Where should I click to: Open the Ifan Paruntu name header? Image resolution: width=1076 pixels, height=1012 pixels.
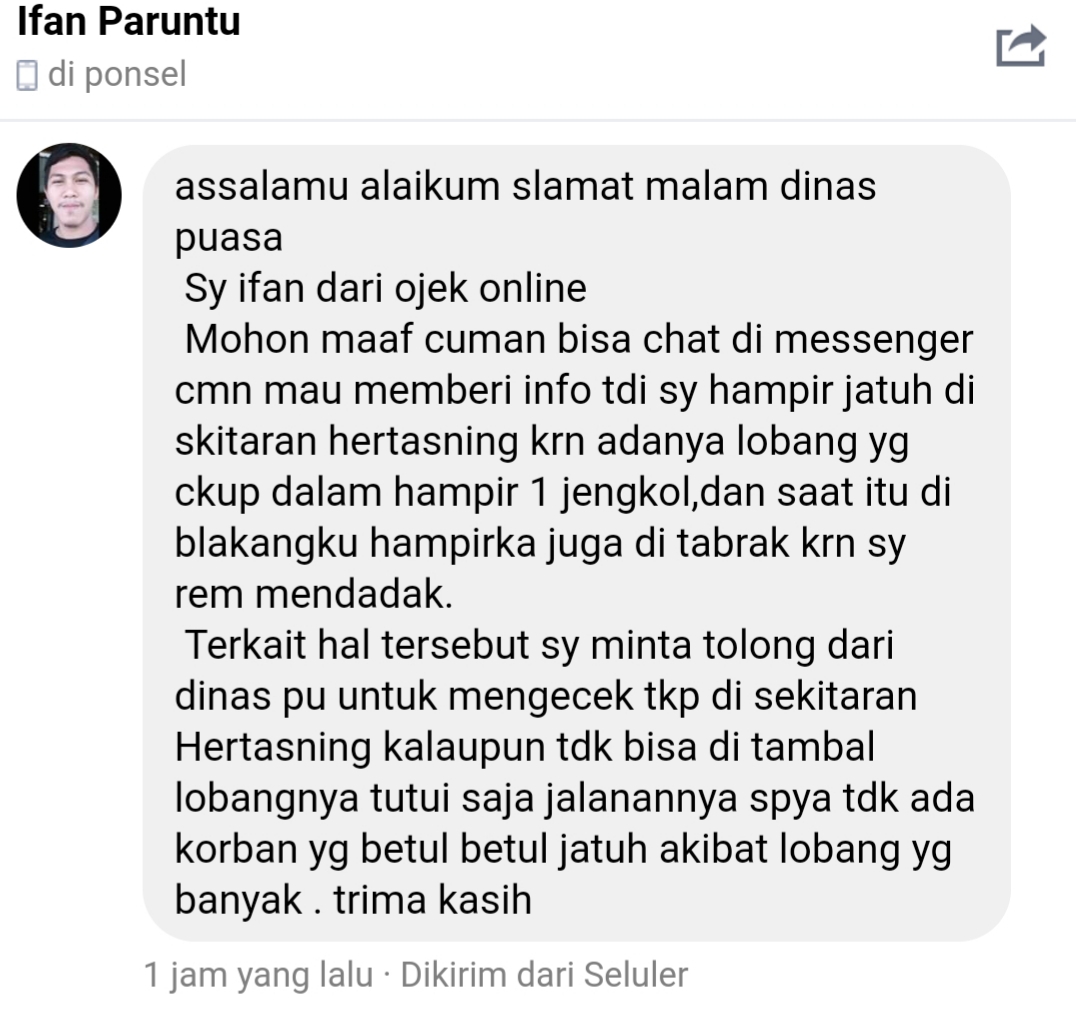pyautogui.click(x=128, y=21)
